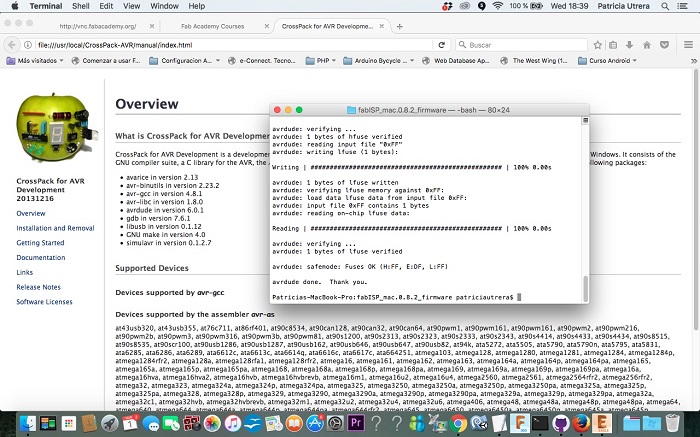Show more bookmarks with the overflow chevron

tap(694, 61)
